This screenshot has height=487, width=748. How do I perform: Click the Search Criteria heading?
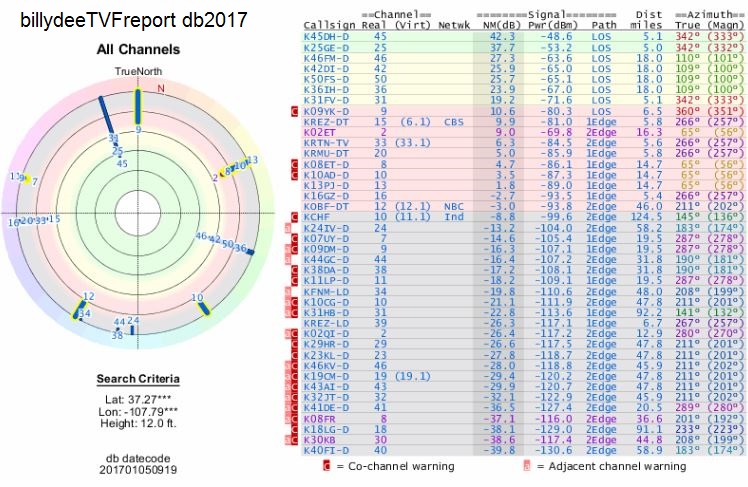[138, 379]
